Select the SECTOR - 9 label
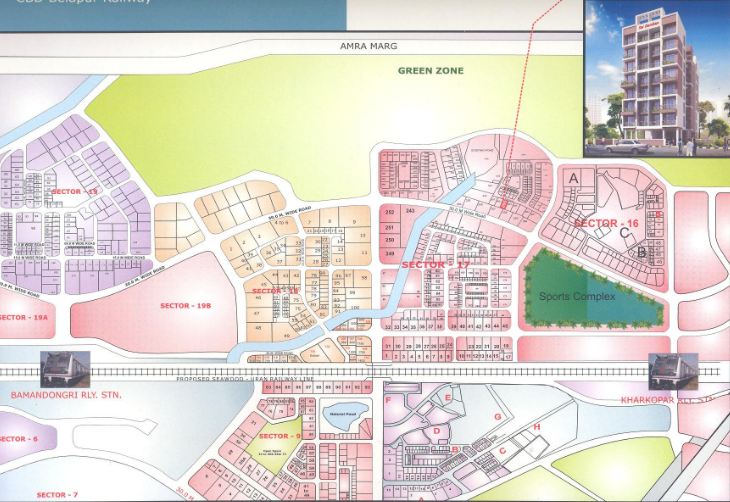 [280, 436]
